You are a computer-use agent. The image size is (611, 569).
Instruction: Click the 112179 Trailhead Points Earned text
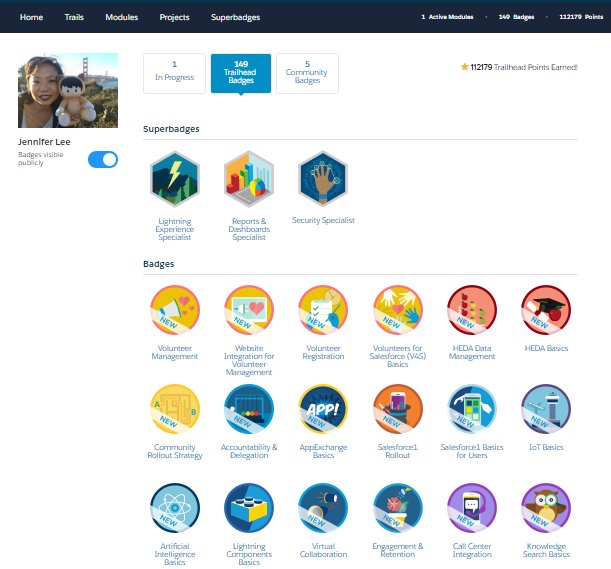coord(524,67)
